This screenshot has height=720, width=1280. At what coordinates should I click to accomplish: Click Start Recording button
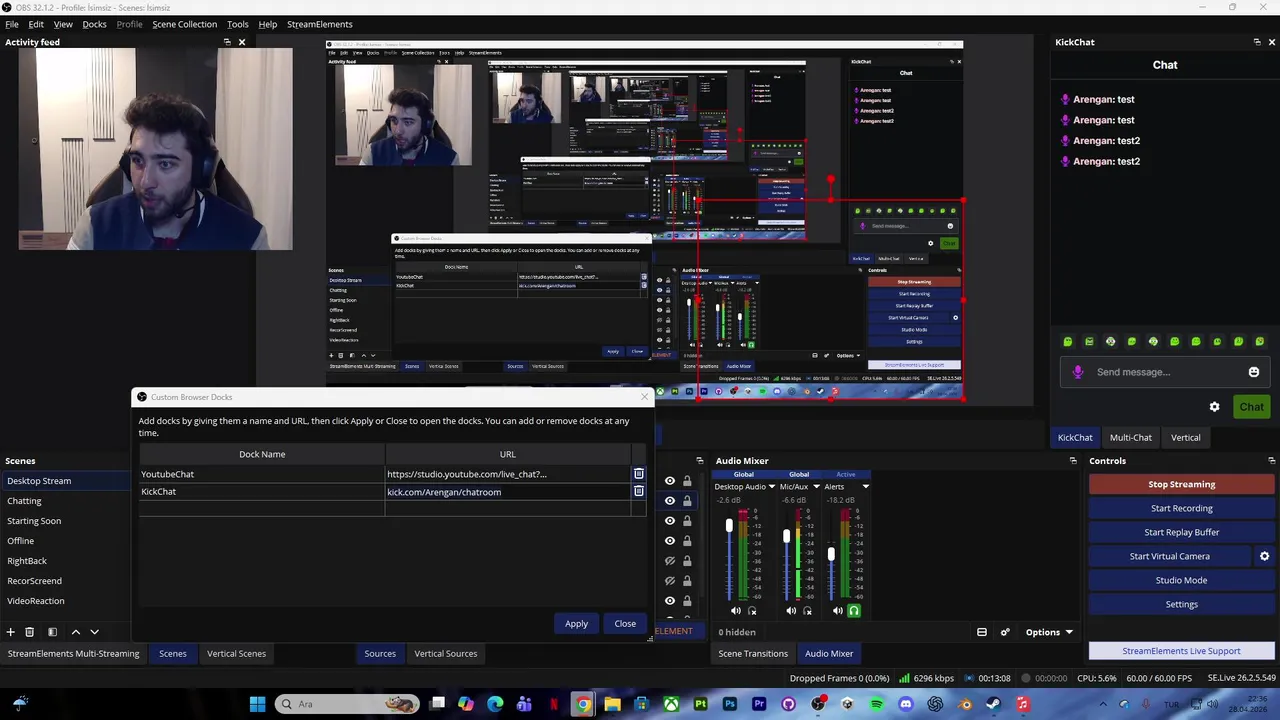click(1181, 508)
